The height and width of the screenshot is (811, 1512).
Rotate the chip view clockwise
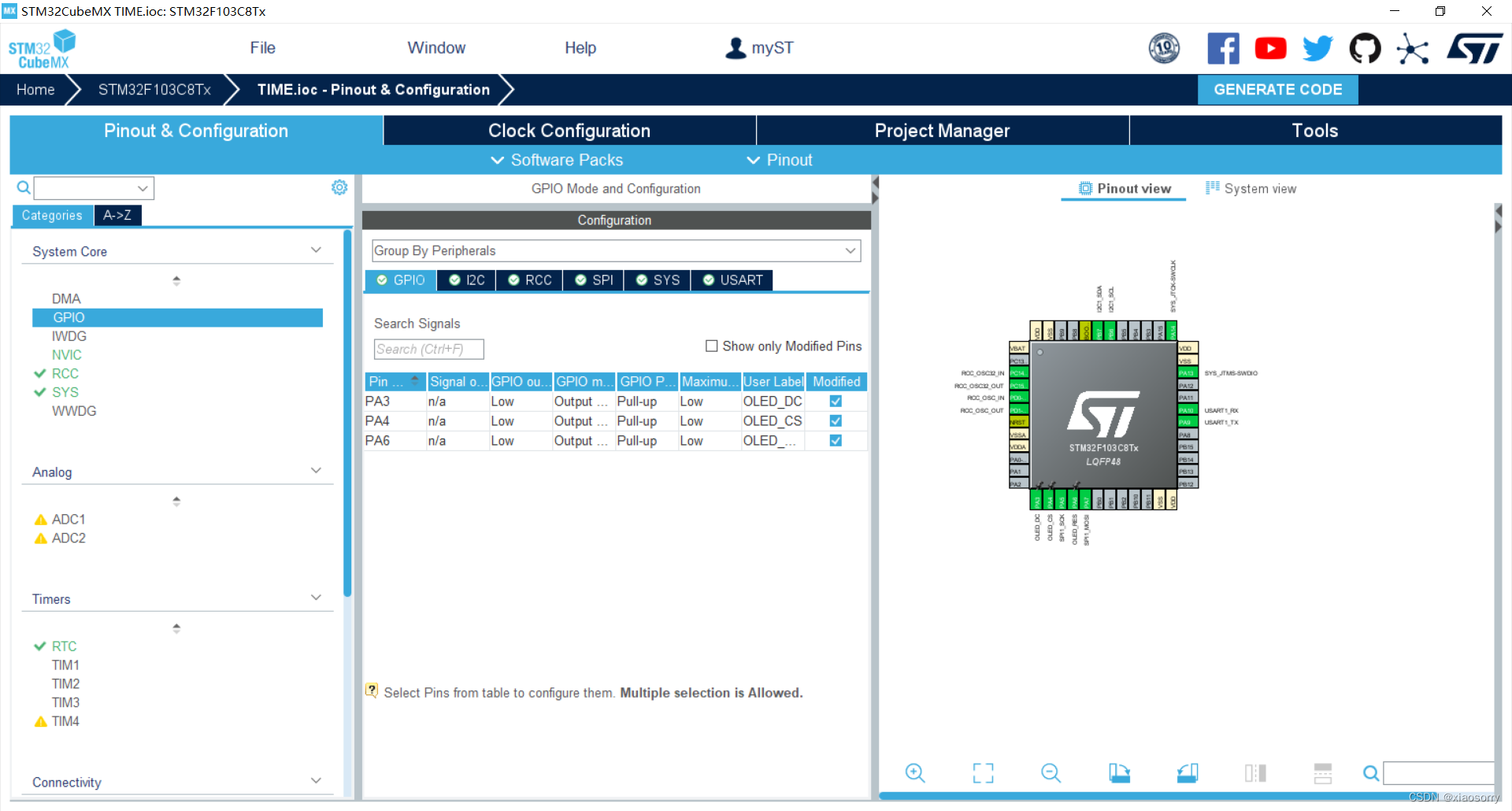[x=1119, y=773]
